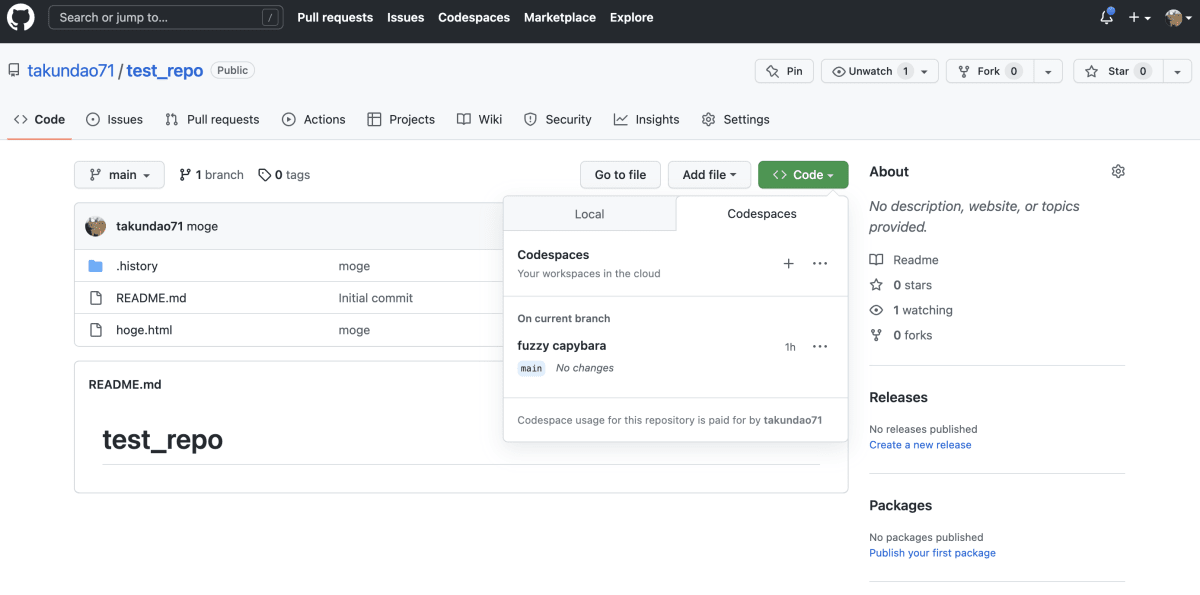Open Issues in top navigation

pyautogui.click(x=405, y=17)
